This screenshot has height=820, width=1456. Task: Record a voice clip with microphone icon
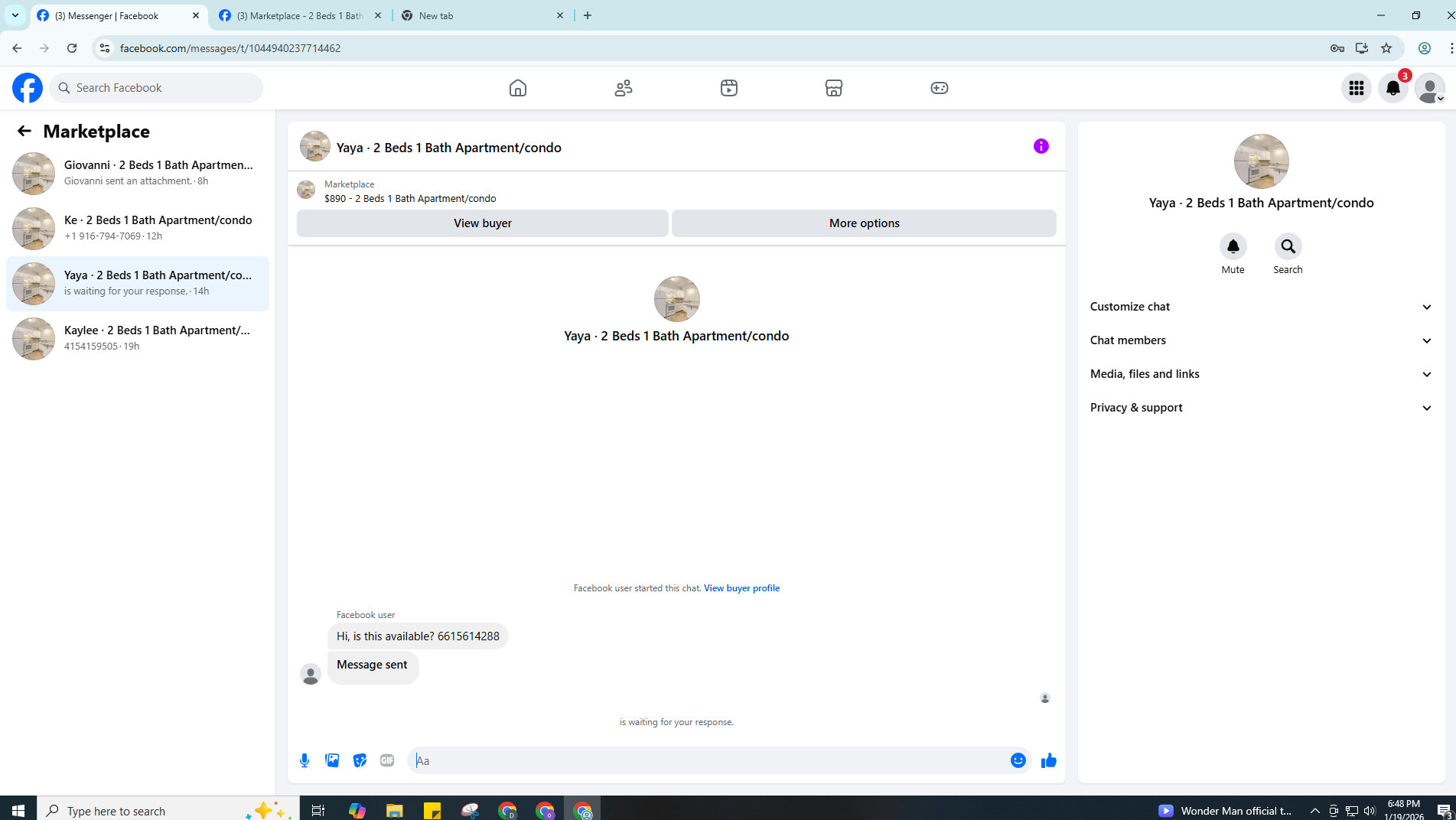click(x=305, y=760)
